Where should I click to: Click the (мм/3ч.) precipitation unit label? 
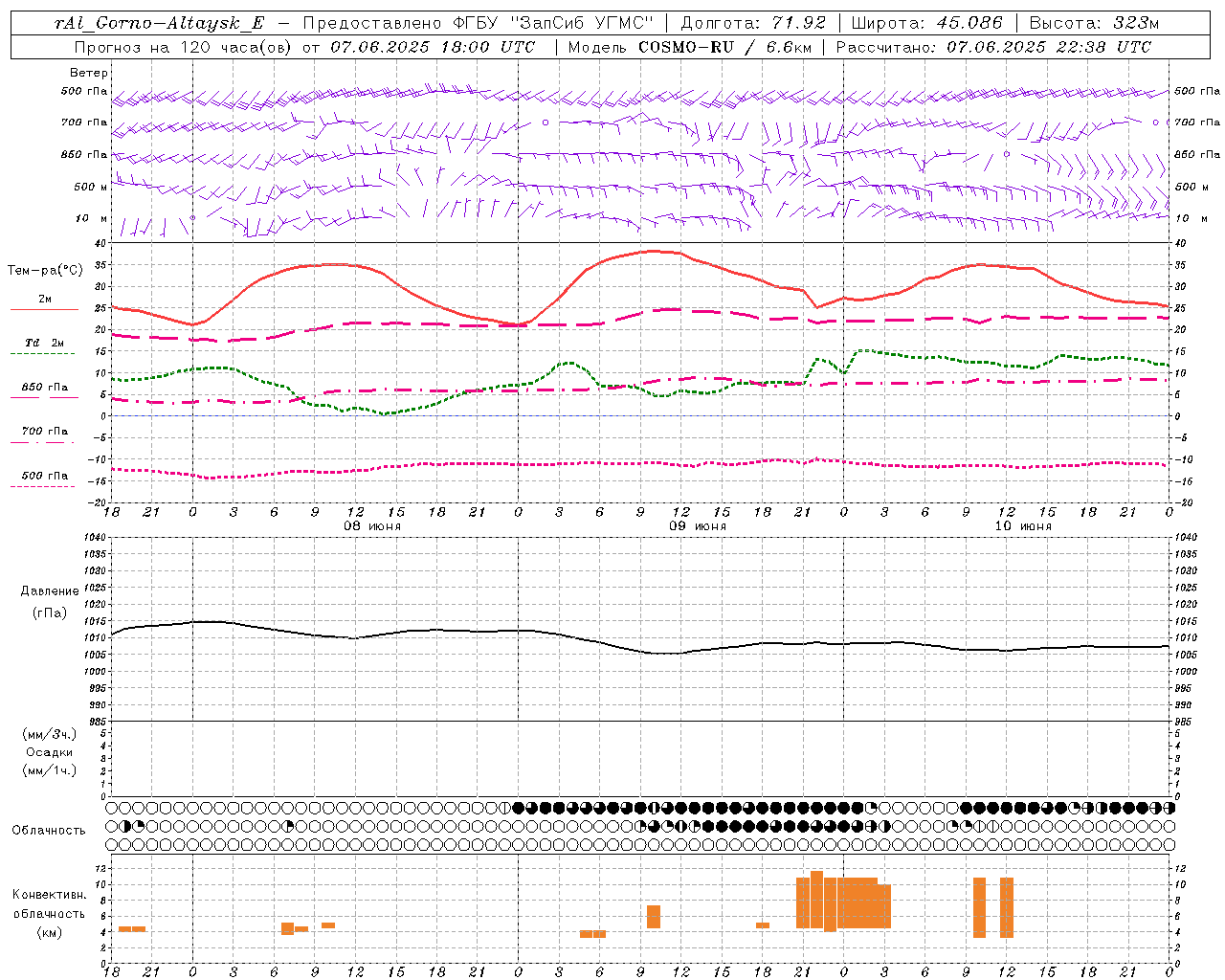50,734
